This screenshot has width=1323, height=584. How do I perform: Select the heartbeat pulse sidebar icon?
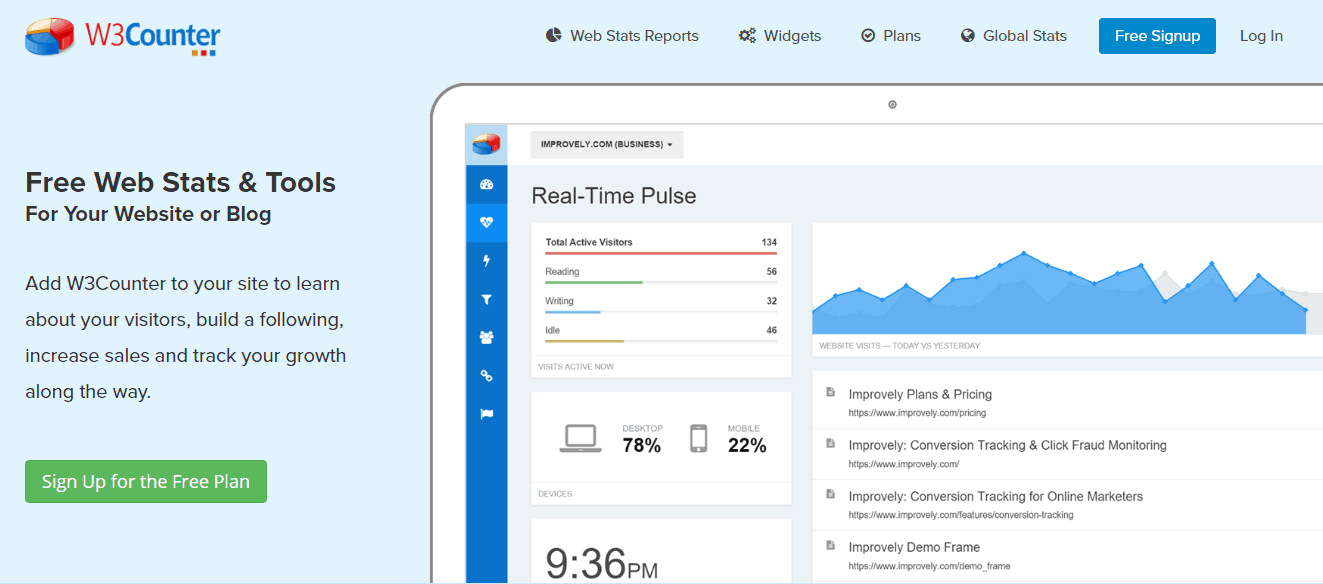click(487, 223)
